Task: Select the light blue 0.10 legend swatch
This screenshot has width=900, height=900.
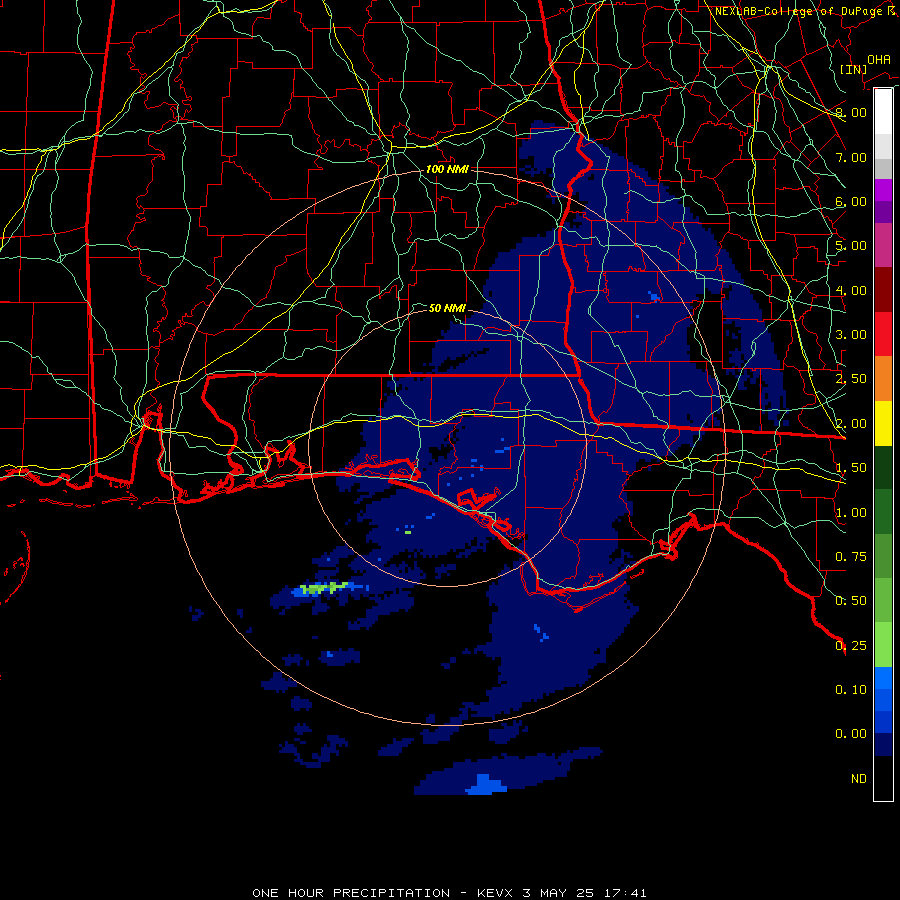Action: pos(883,678)
